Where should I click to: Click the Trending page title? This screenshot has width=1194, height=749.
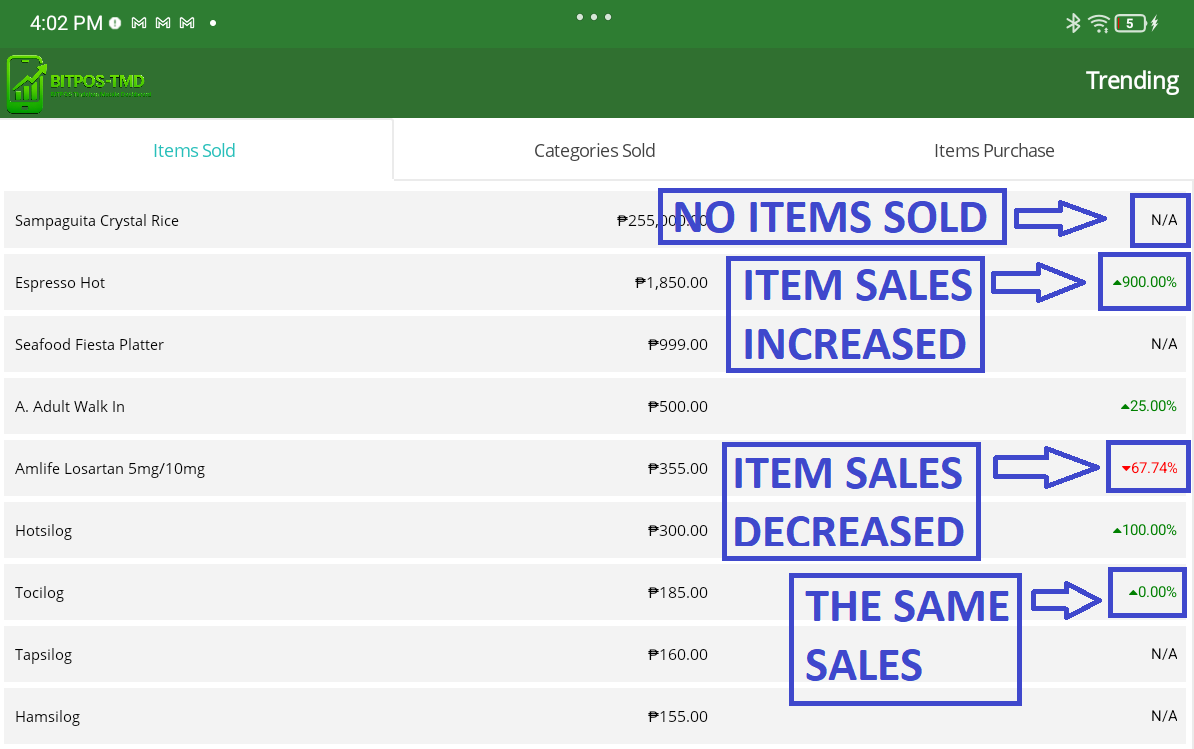1132,81
